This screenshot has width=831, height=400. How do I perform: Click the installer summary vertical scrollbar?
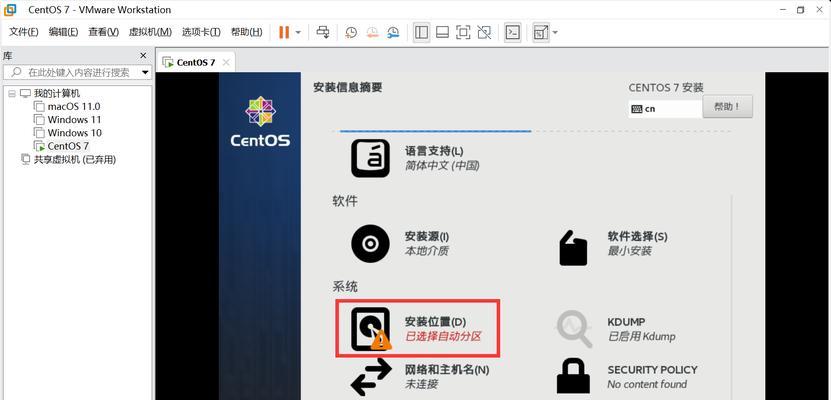coord(731,297)
